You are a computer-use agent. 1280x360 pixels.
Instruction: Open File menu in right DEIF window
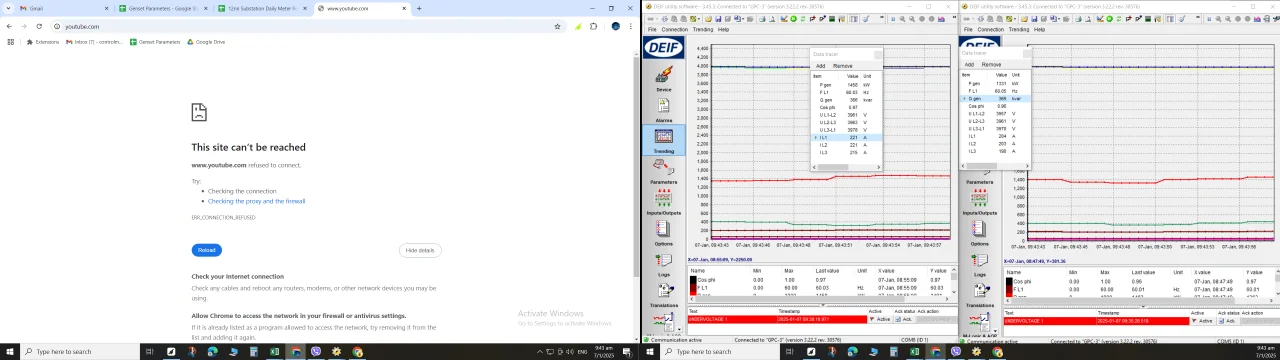[x=968, y=29]
